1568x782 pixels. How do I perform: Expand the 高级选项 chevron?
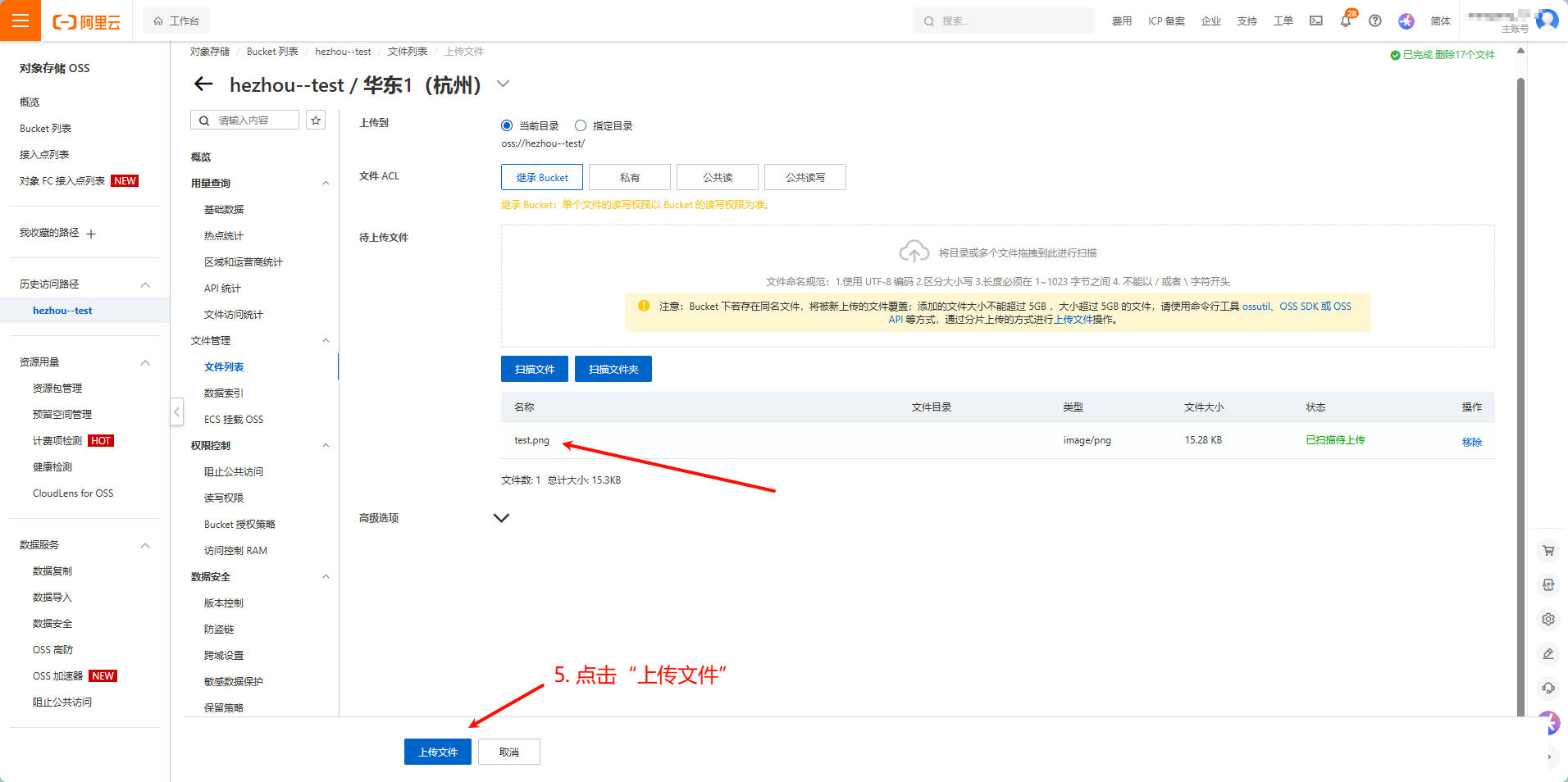(501, 518)
